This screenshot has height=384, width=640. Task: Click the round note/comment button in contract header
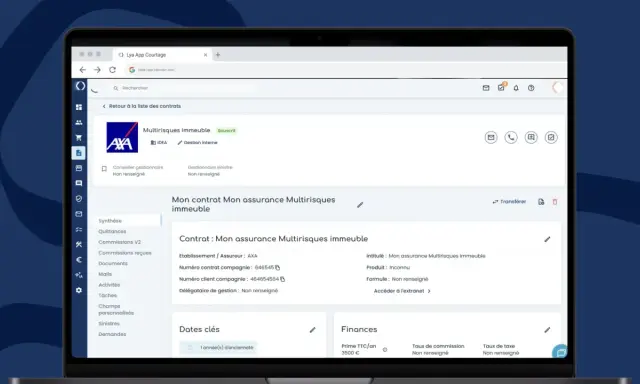pyautogui.click(x=531, y=138)
